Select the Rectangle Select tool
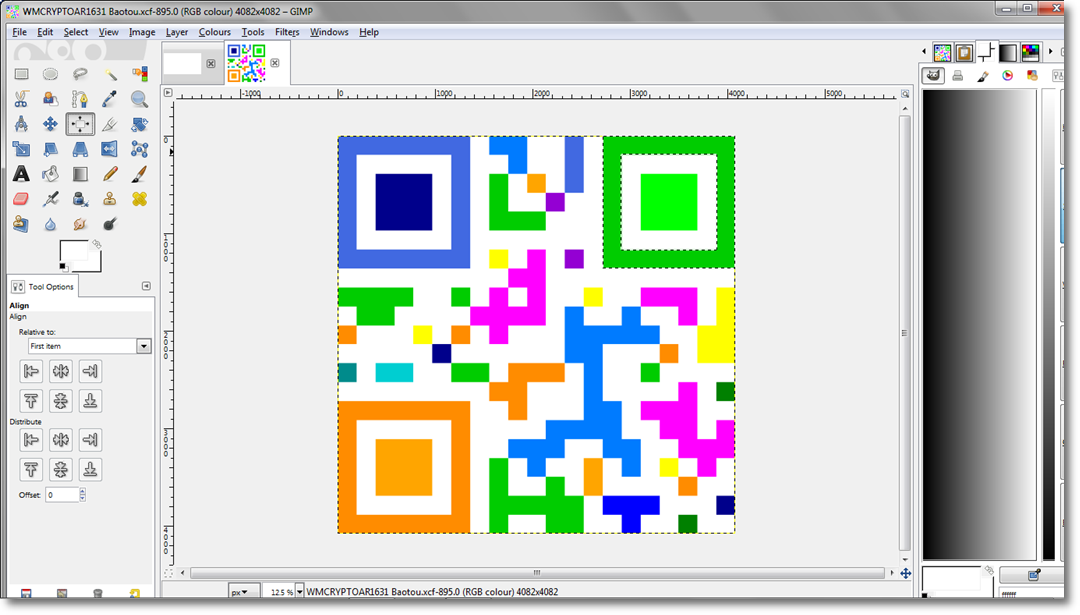This screenshot has height=615, width=1080. (21, 74)
